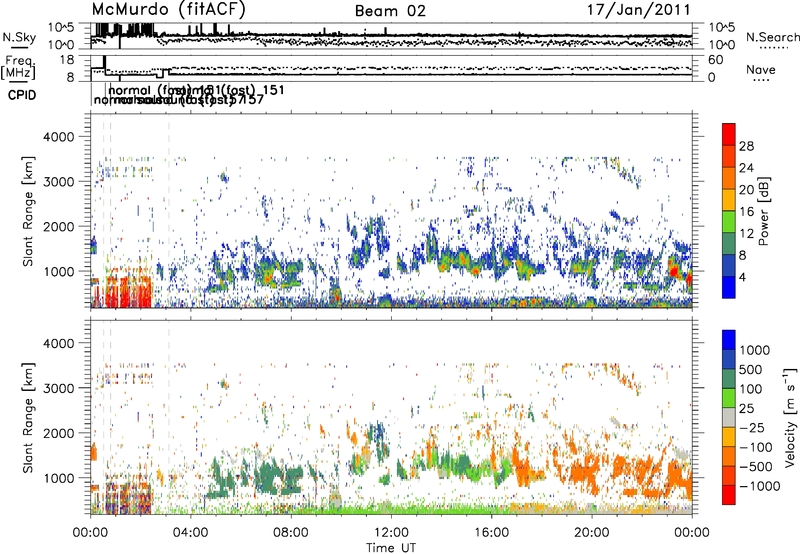800x554 pixels.
Task: Click the CPID row label
Action: coord(22,95)
